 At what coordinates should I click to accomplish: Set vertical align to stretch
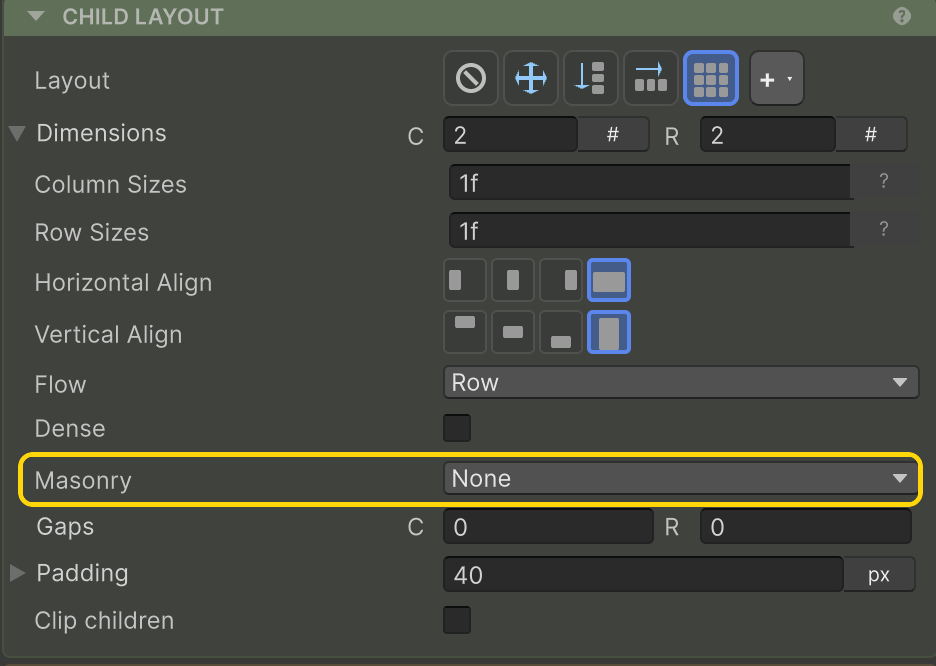point(609,332)
